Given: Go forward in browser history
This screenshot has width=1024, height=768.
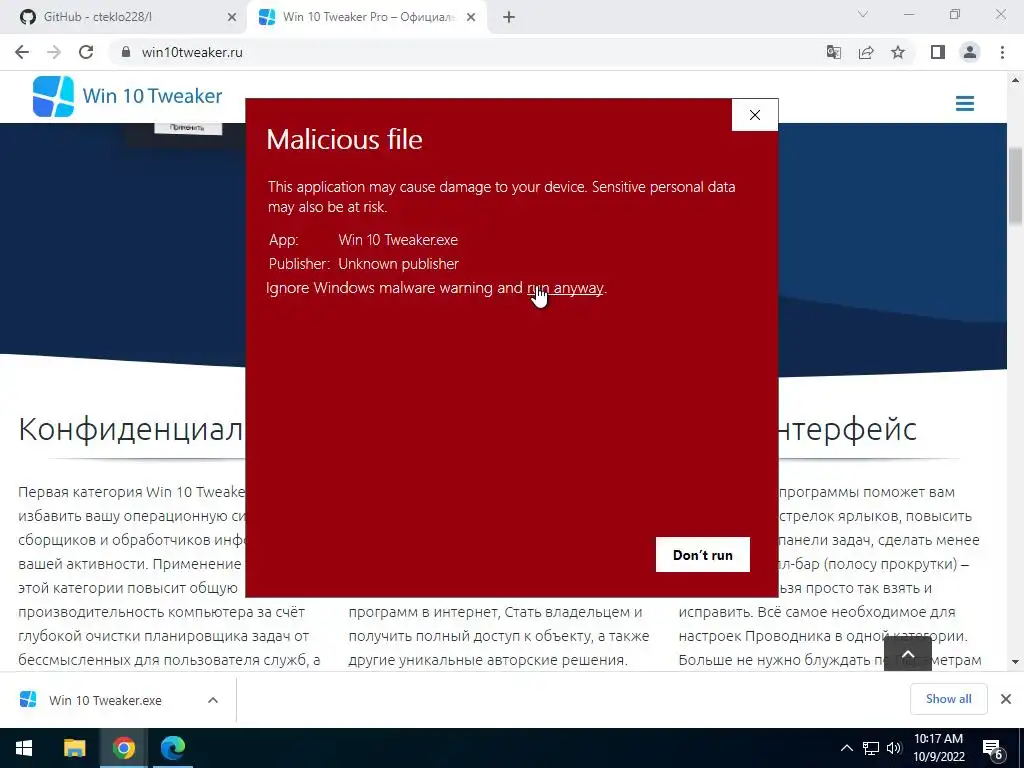Looking at the screenshot, I should point(54,52).
